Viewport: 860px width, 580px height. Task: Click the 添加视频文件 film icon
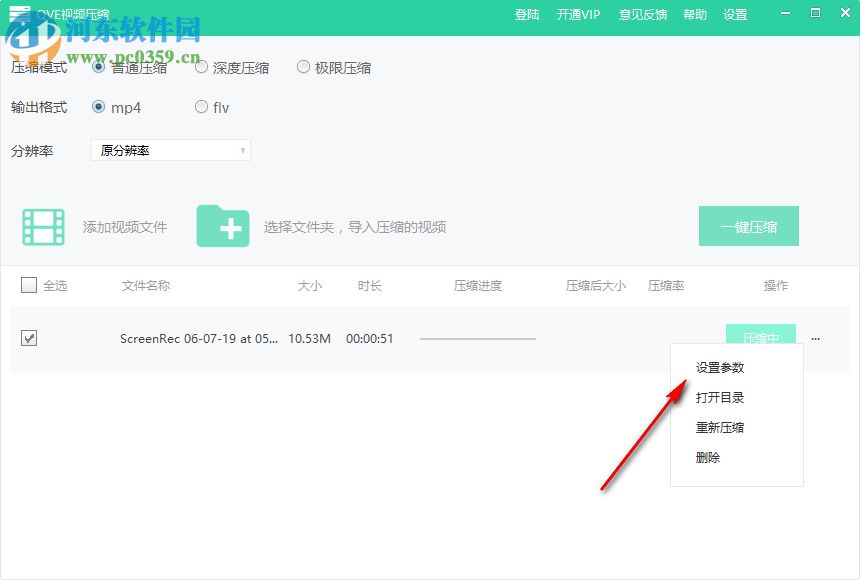[x=44, y=226]
